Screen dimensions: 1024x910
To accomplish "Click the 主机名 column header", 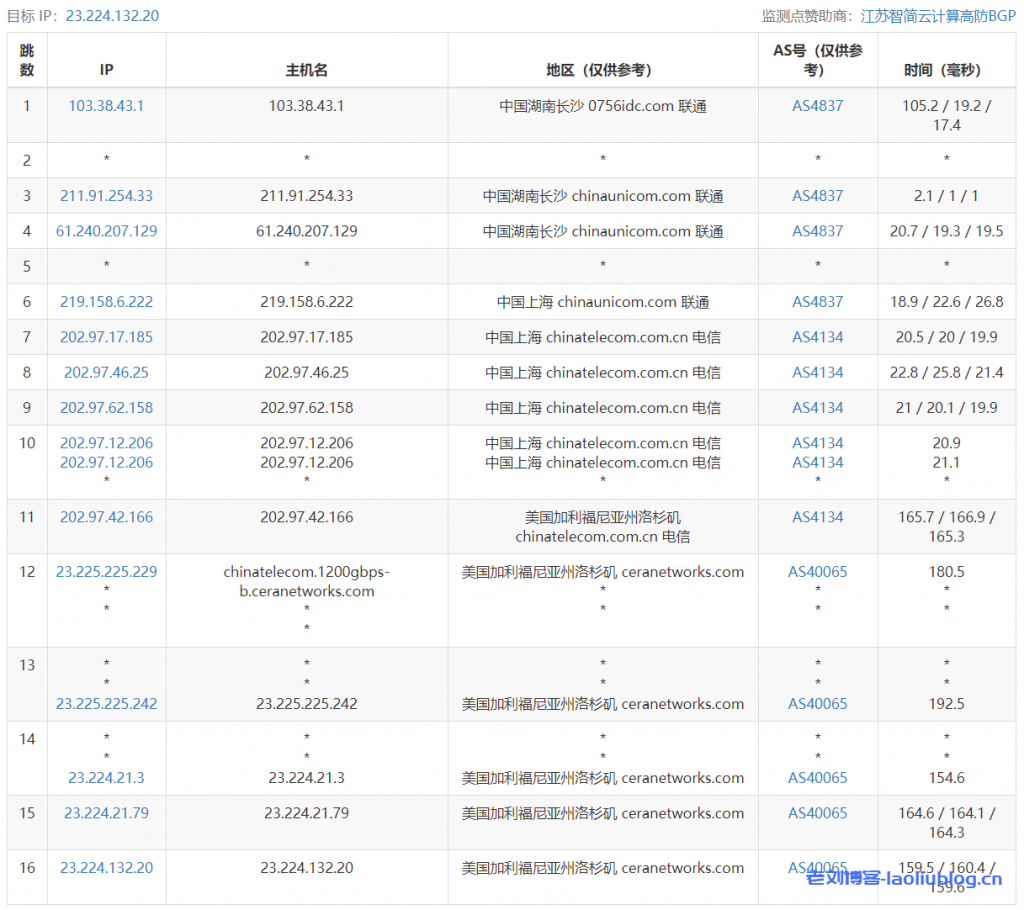I will (x=306, y=70).
